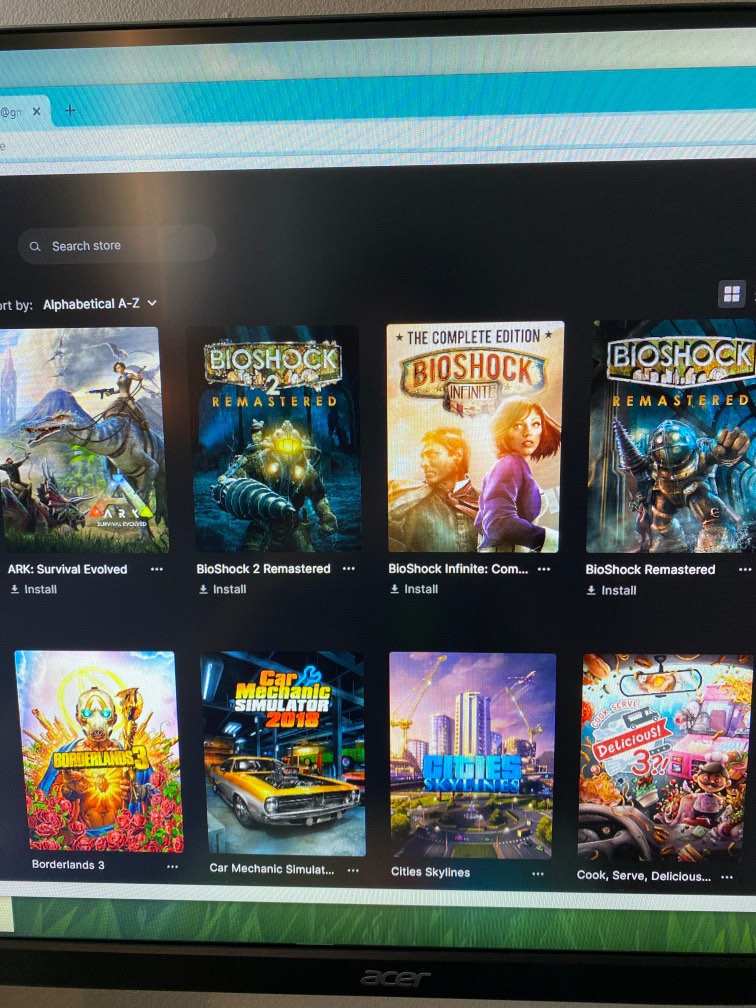This screenshot has height=1008, width=756.
Task: Open Cook, Serve, Delicious 3 cover
Action: [665, 757]
